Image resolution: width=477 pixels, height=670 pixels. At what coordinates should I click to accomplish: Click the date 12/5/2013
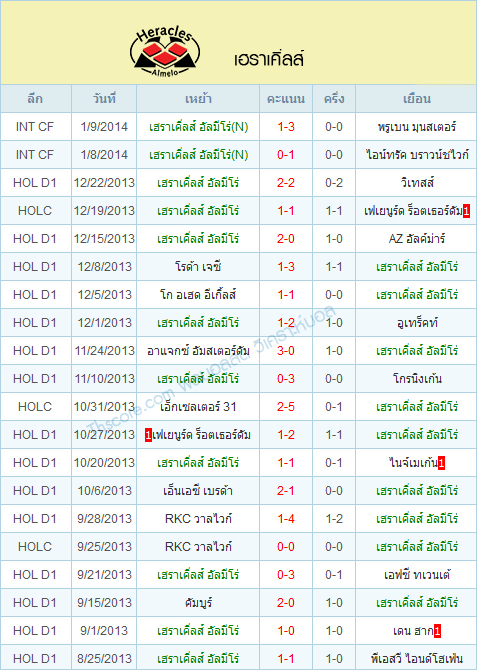pyautogui.click(x=104, y=295)
